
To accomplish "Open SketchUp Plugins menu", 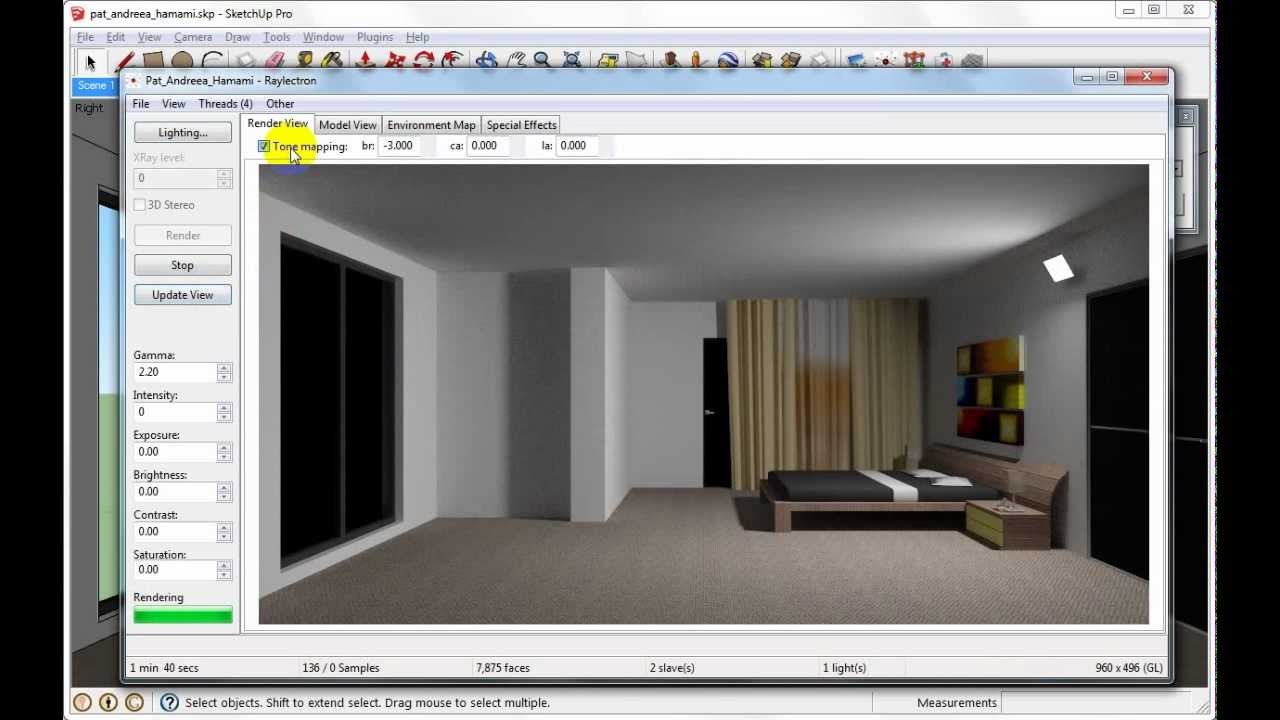I will 375,37.
